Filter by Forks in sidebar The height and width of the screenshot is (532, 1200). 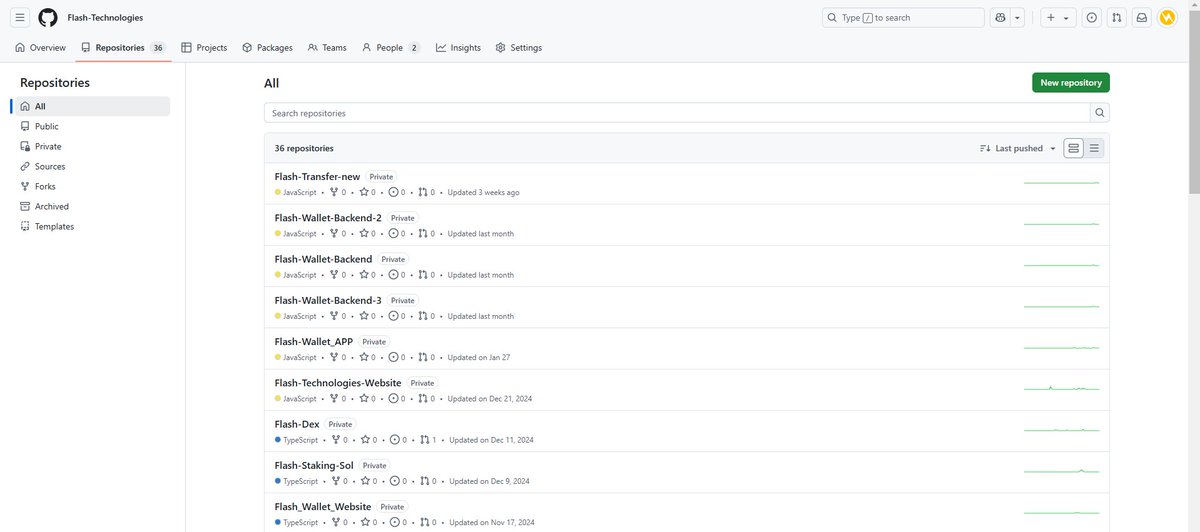pos(91,186)
